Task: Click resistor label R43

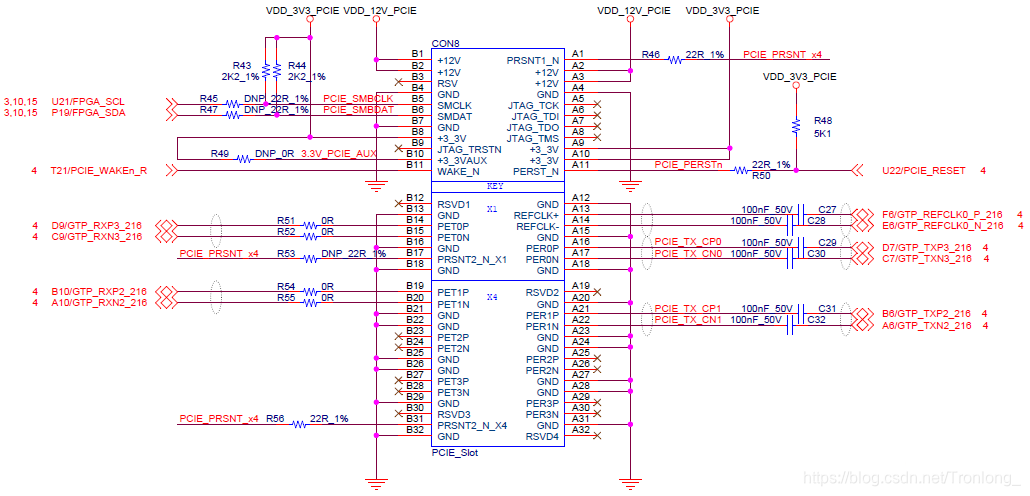Action: coord(242,66)
